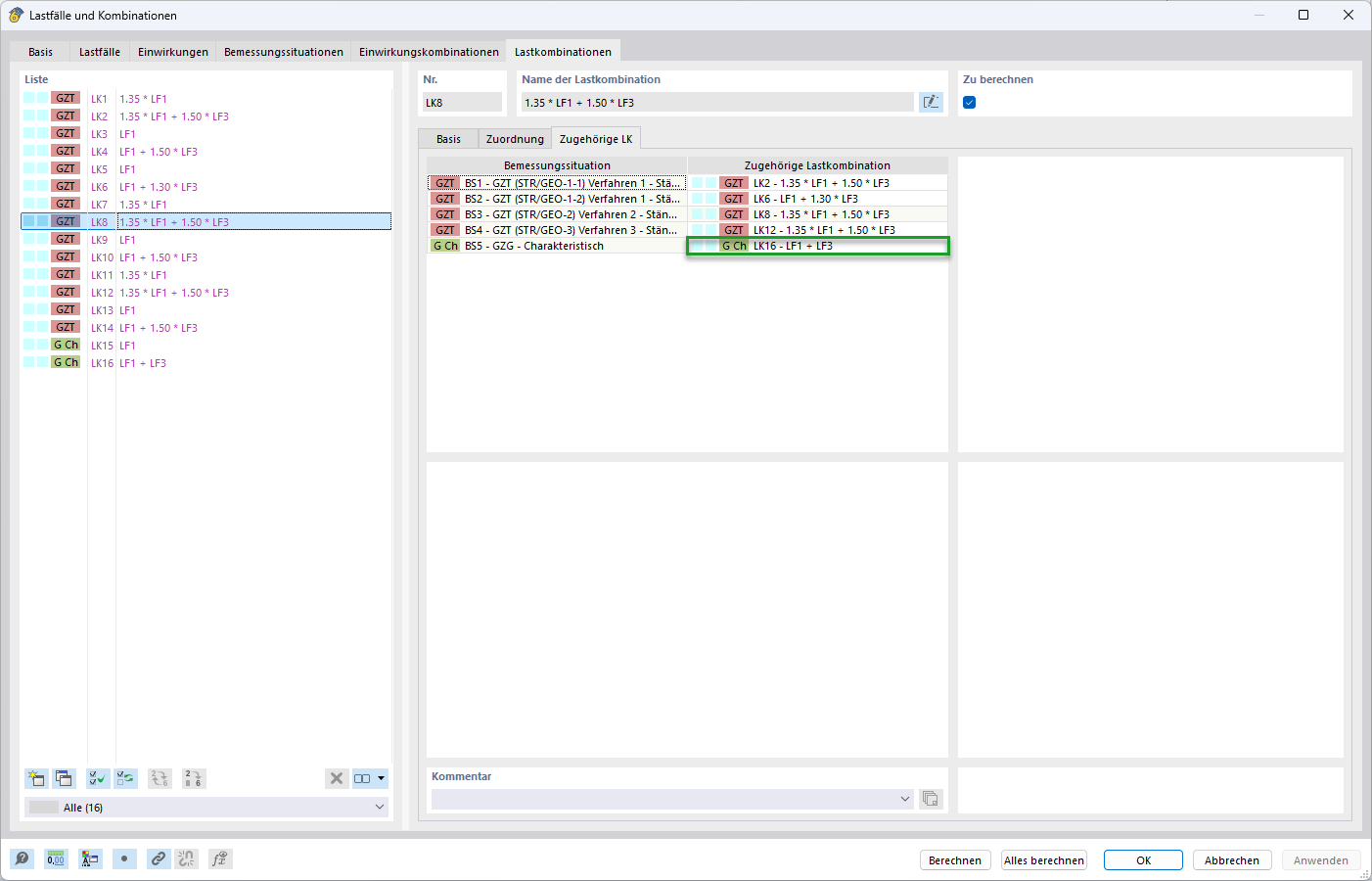Select LK10 in the combination list
The height and width of the screenshot is (881, 1372).
click(x=206, y=256)
